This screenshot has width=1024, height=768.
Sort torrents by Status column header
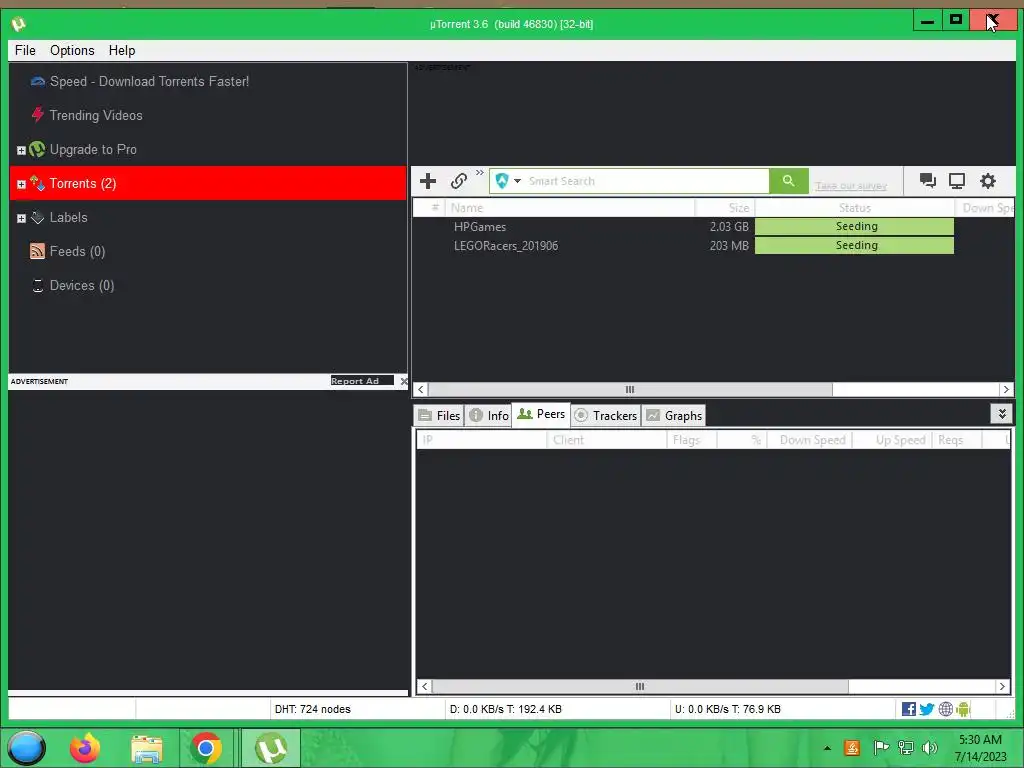coord(854,208)
